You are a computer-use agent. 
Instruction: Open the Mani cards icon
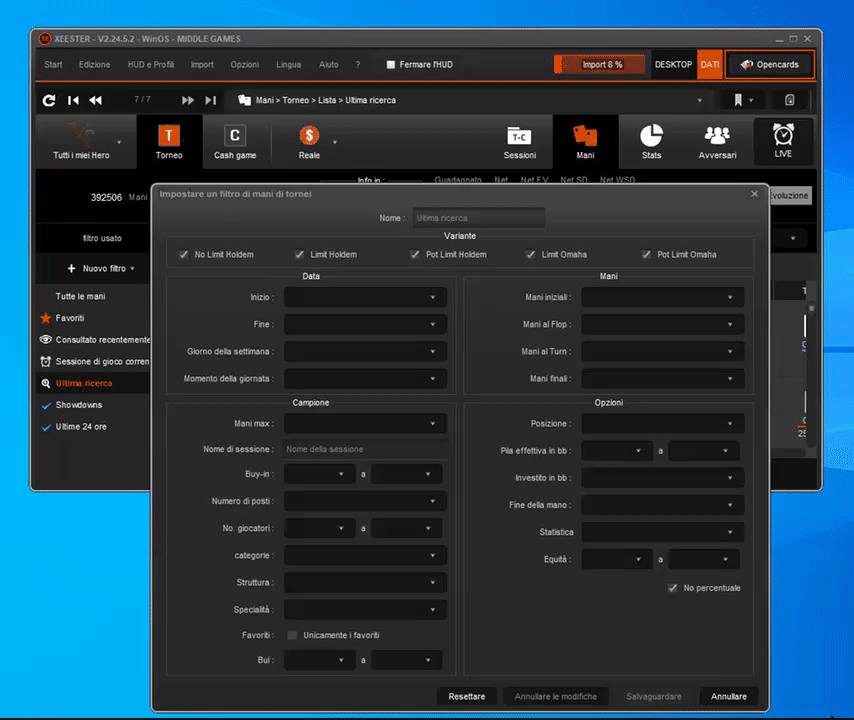coord(585,135)
